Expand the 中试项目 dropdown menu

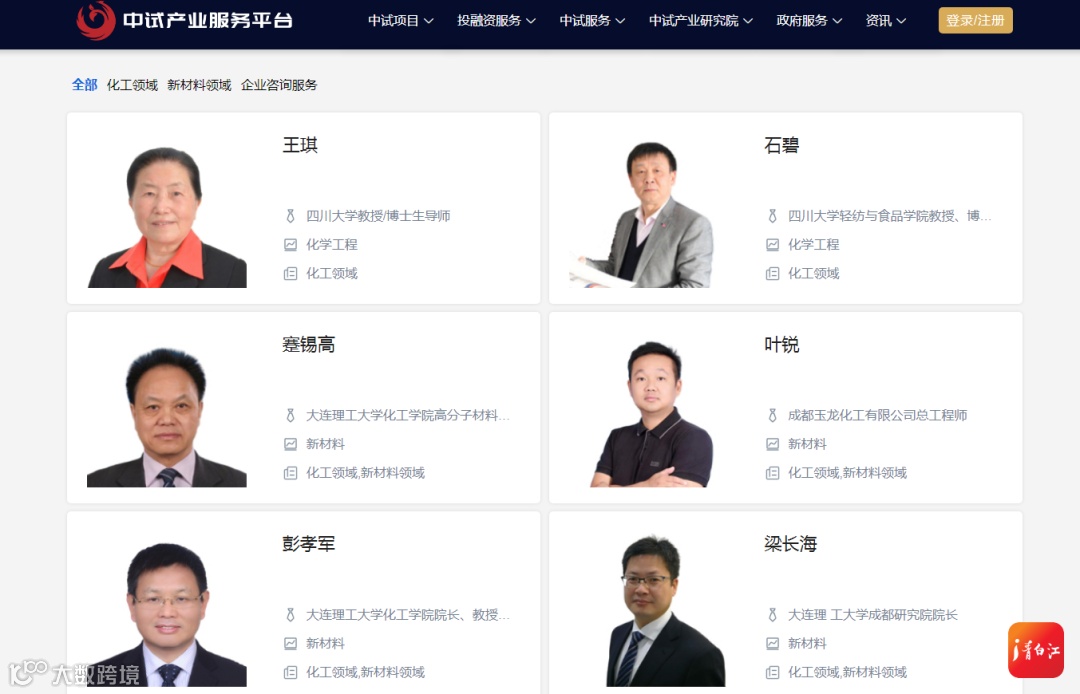point(400,21)
